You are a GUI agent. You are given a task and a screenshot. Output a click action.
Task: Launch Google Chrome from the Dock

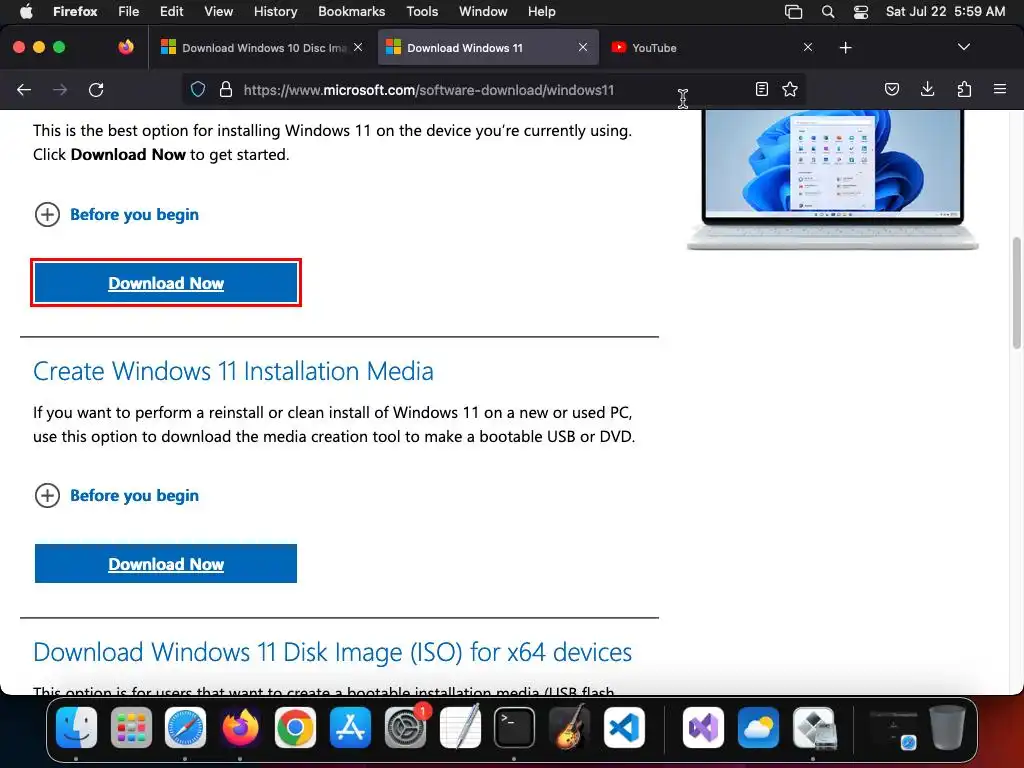295,727
